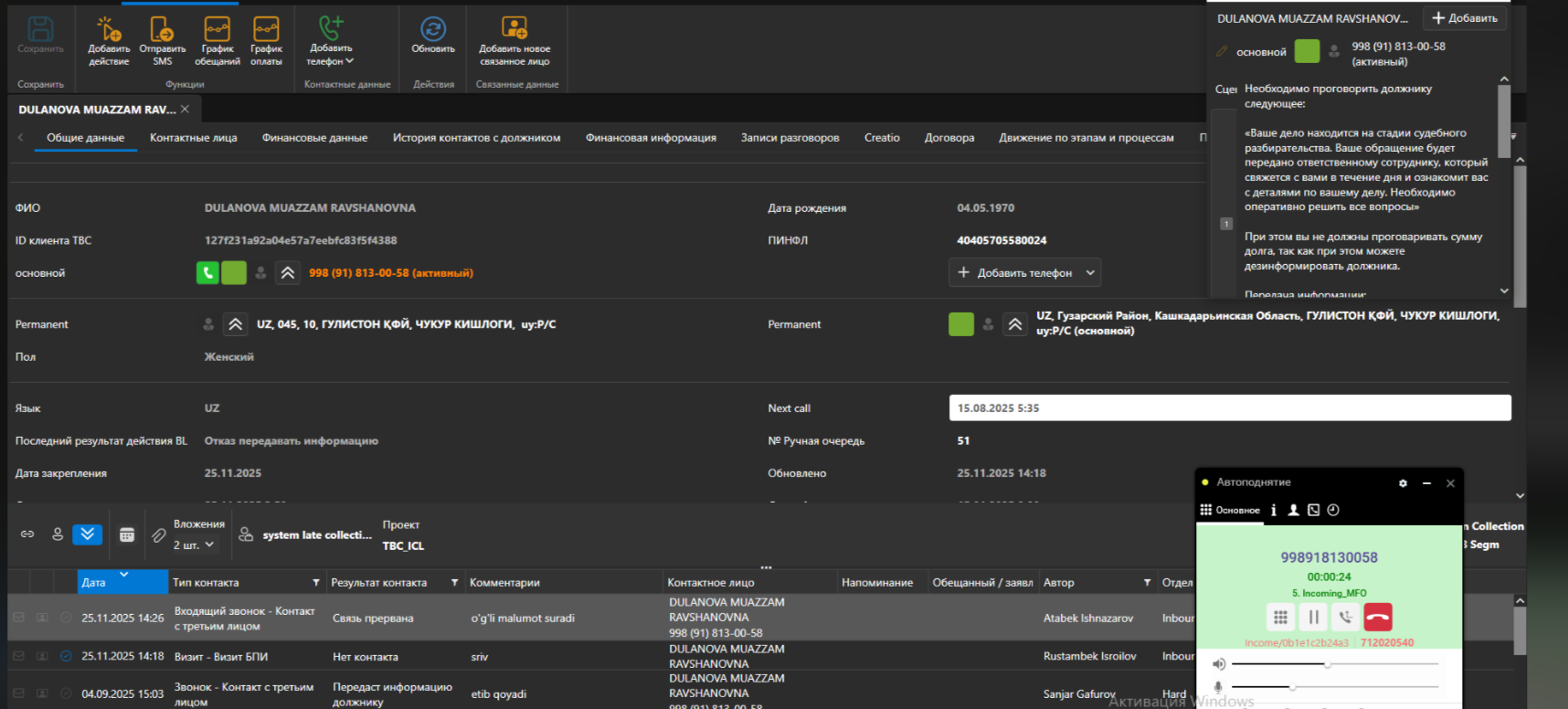Dial the основной number with green phone icon
Viewport: 1568px width, 709px height.
click(x=207, y=273)
